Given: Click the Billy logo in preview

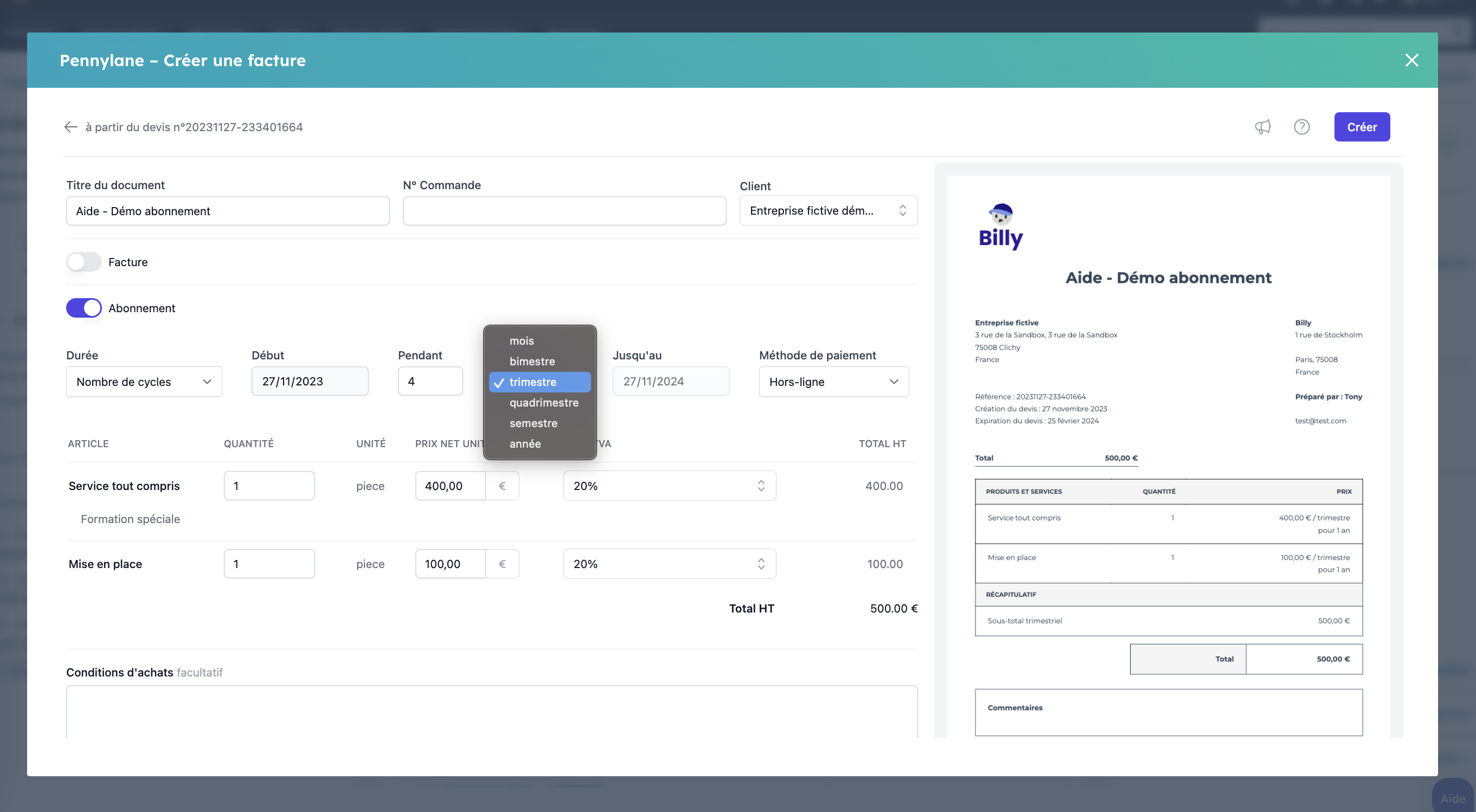Looking at the screenshot, I should [x=1000, y=226].
